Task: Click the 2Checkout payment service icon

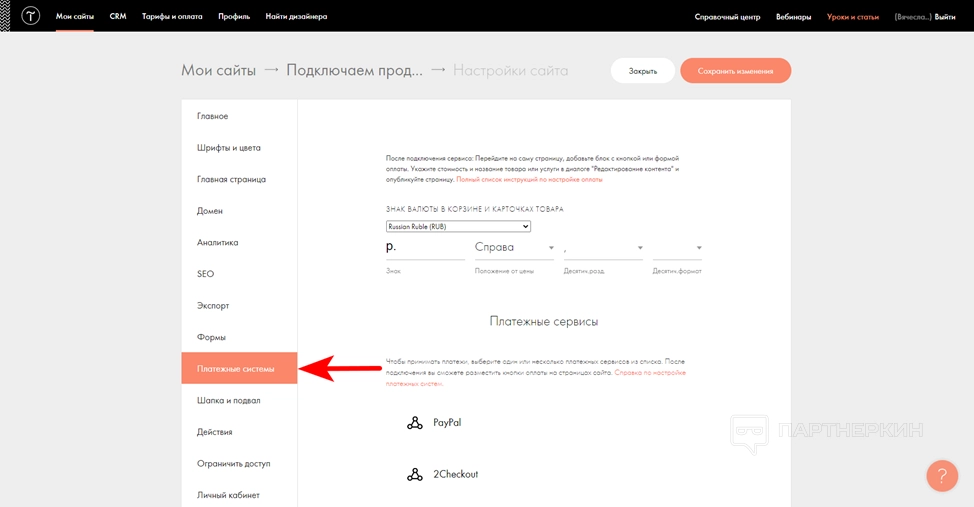Action: click(x=415, y=474)
